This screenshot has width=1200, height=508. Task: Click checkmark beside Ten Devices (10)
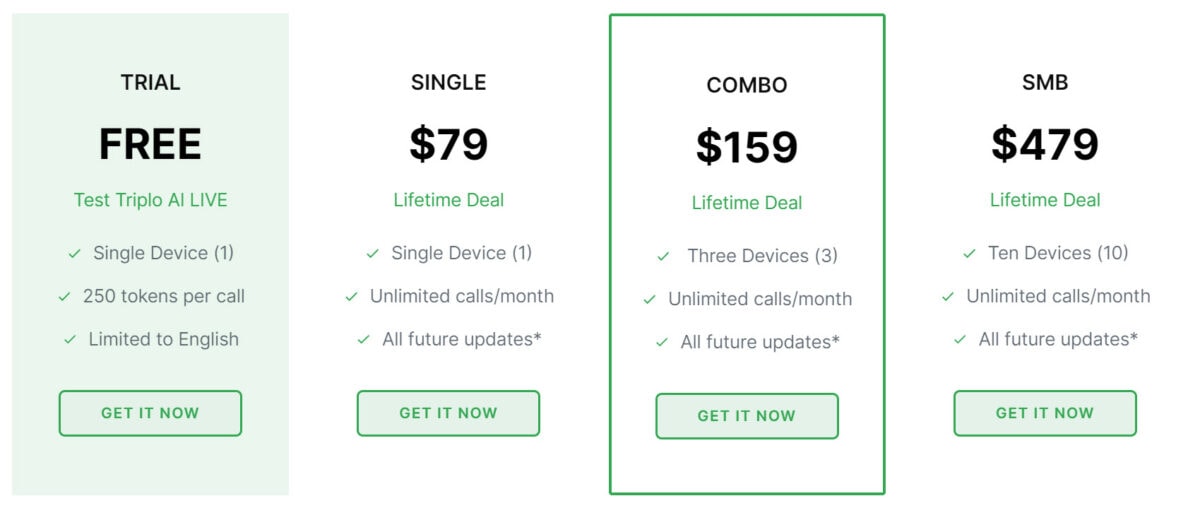click(969, 254)
